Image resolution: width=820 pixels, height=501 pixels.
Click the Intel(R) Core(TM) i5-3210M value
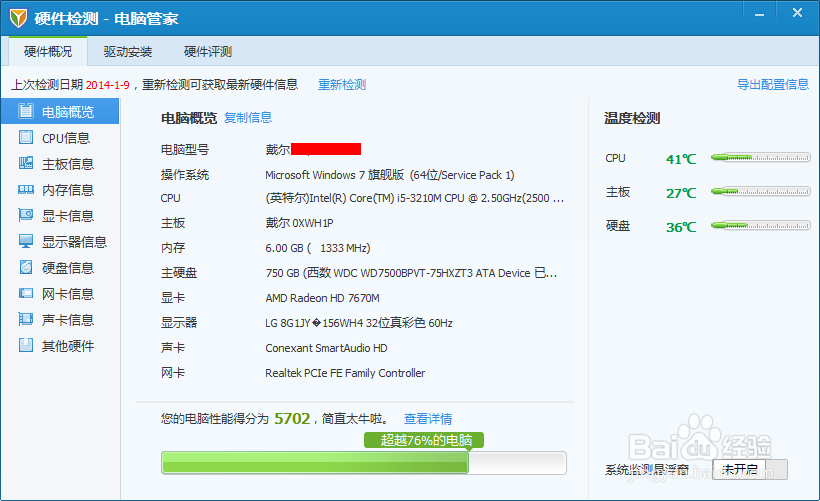(x=415, y=198)
